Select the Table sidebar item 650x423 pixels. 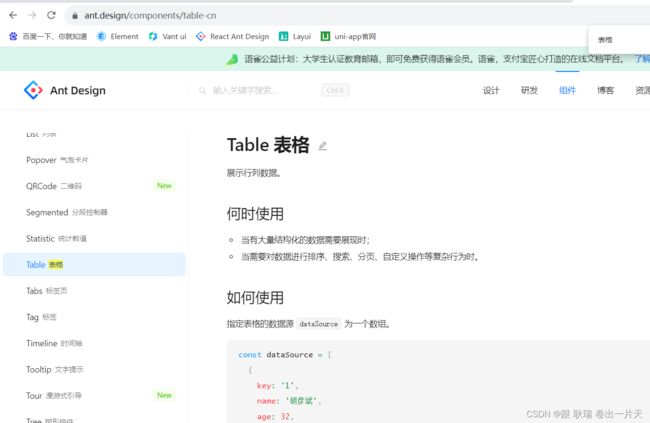(94, 265)
